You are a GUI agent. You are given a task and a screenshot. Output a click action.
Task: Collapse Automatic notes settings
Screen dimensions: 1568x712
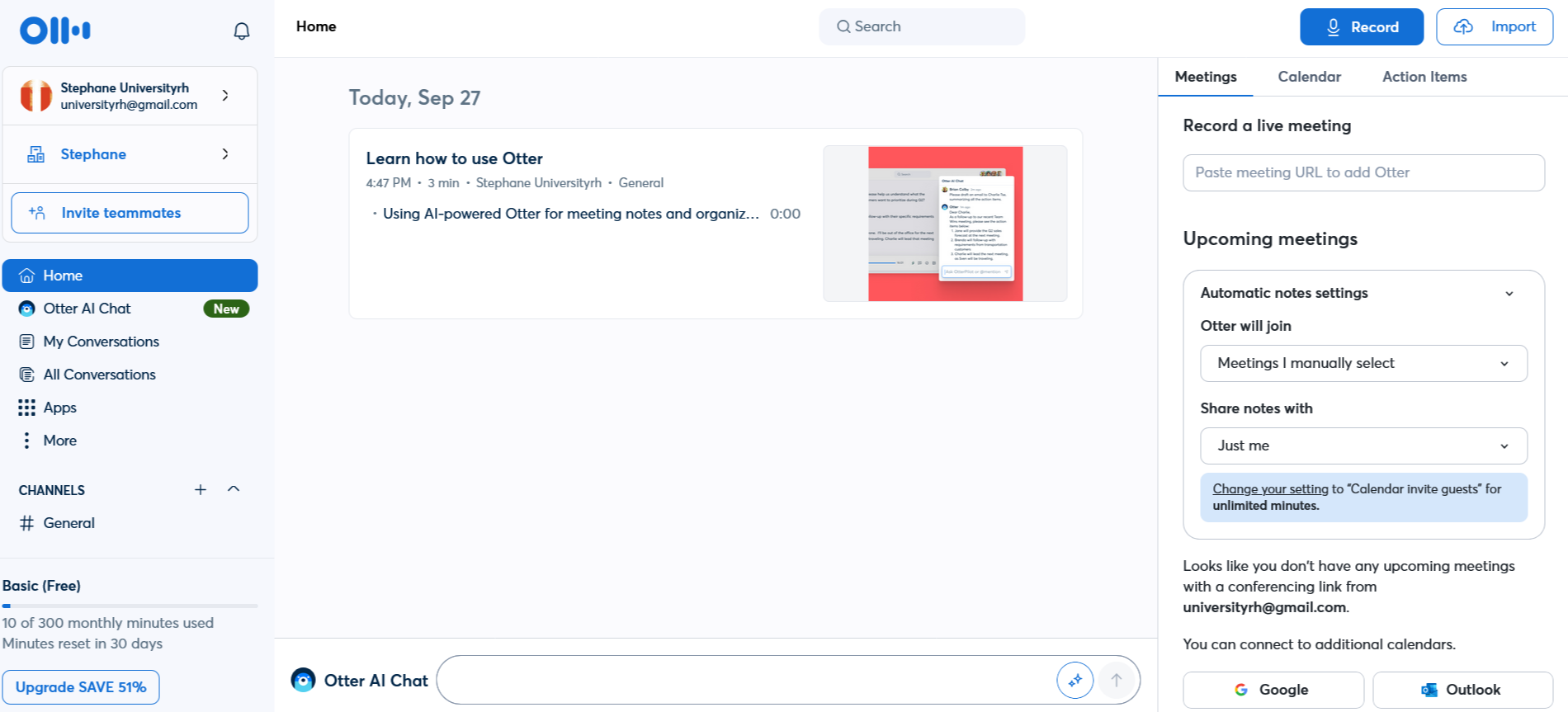pos(1509,294)
